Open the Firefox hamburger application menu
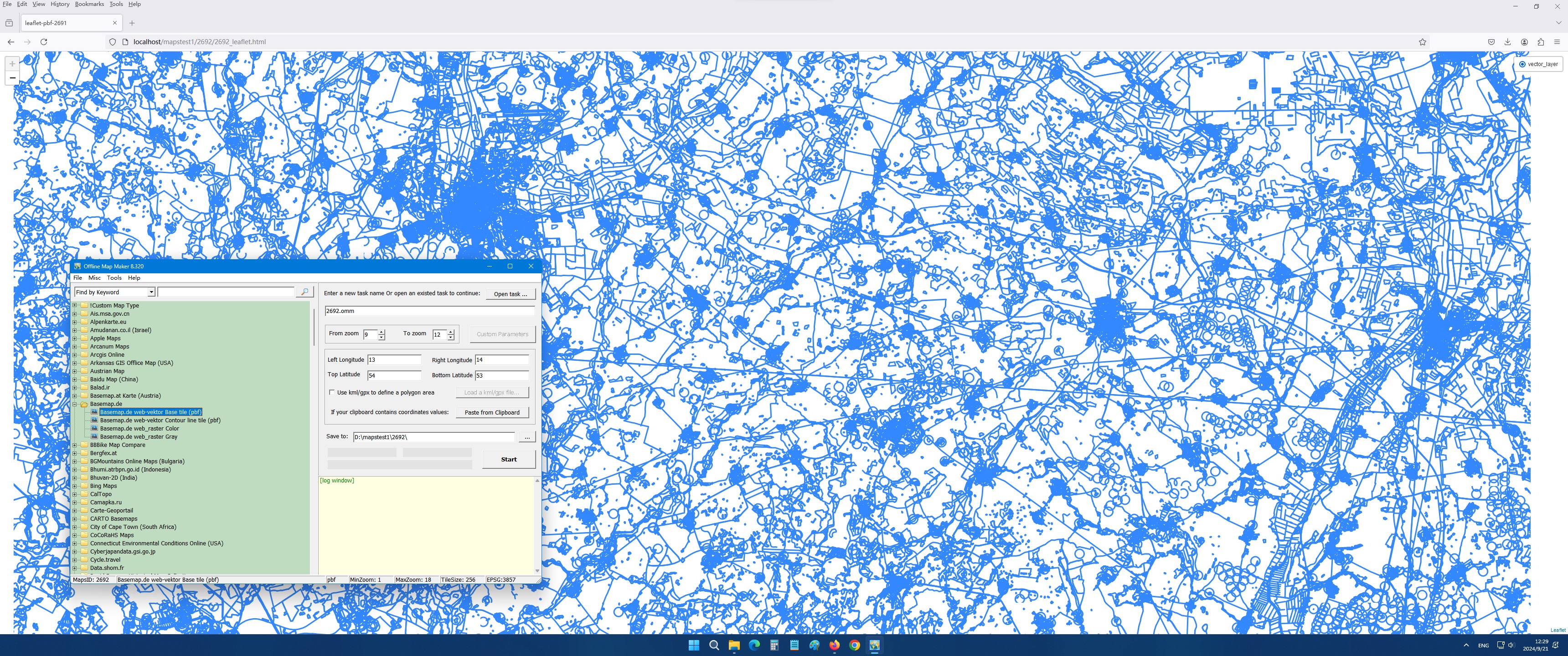The height and width of the screenshot is (656, 1568). point(1557,42)
